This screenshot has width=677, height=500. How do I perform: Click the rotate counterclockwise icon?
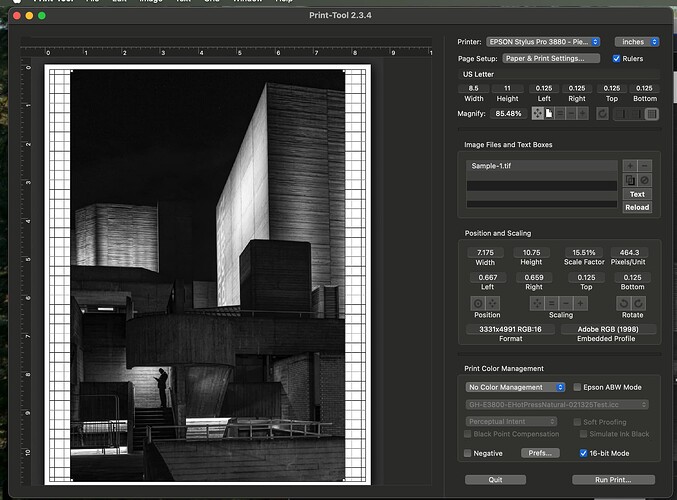tap(625, 303)
